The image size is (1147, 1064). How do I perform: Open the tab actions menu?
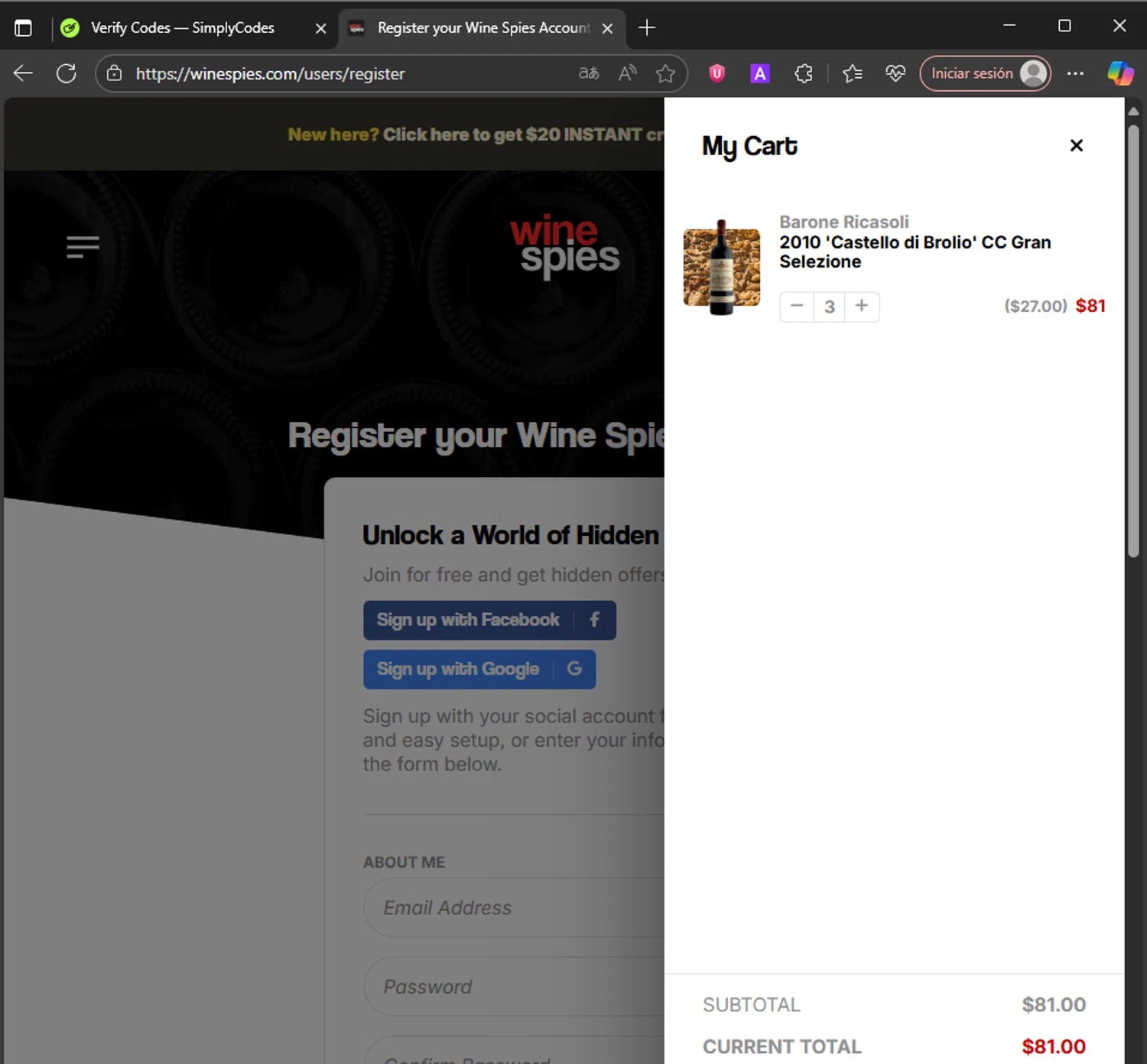(24, 28)
